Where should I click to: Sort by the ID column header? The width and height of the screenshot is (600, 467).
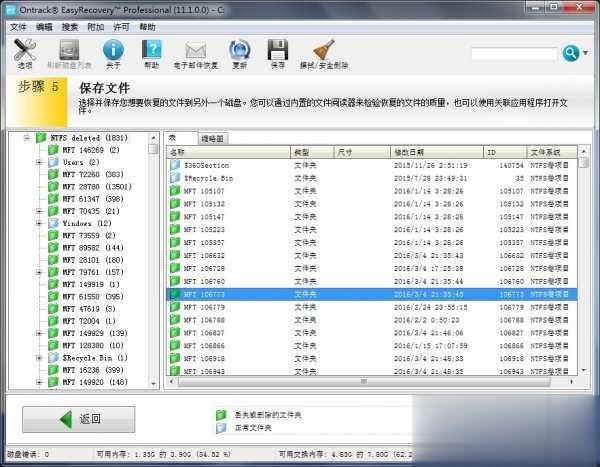[x=505, y=152]
